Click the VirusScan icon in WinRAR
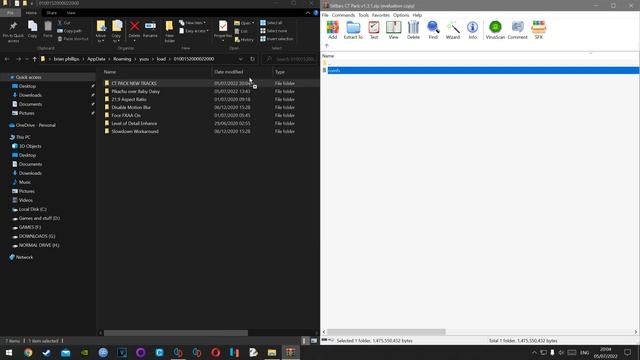The width and height of the screenshot is (640, 360). [495, 30]
